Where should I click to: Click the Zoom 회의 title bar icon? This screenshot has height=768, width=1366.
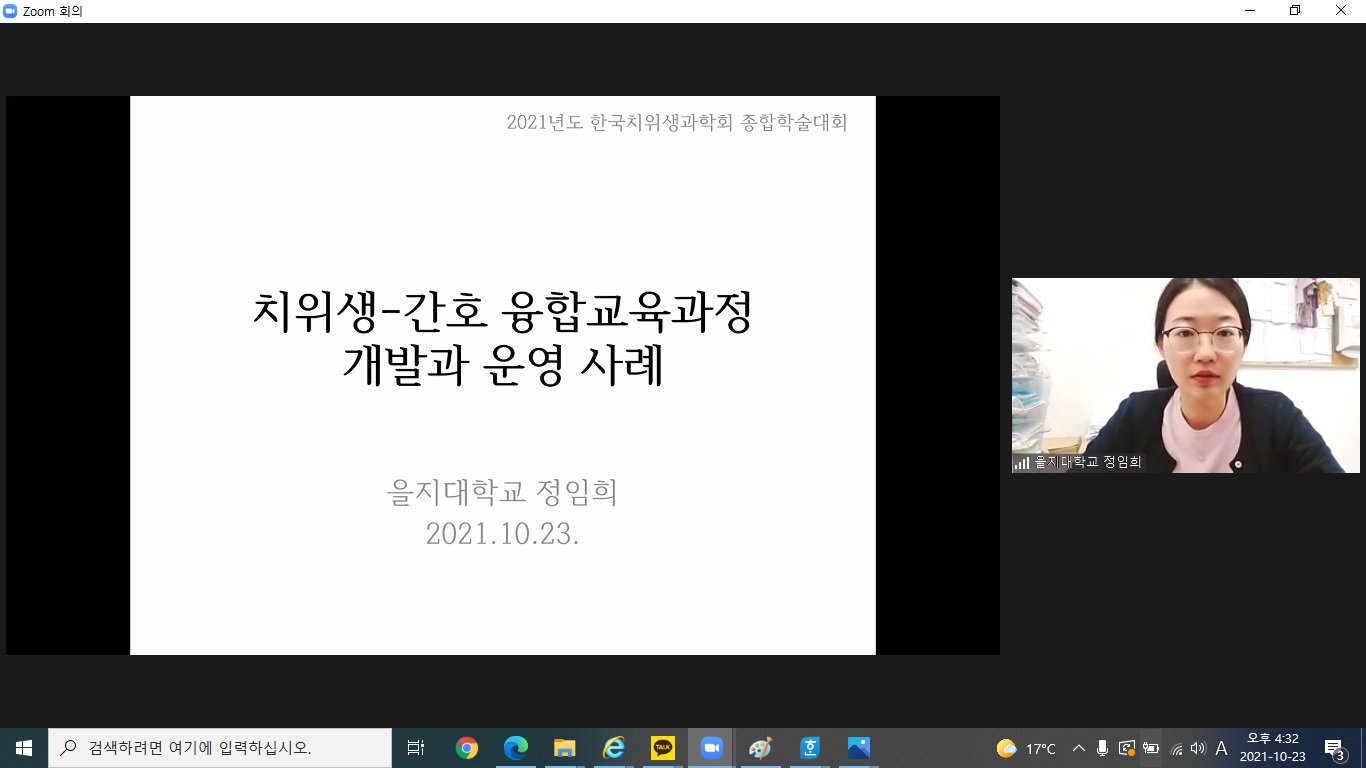coord(11,11)
